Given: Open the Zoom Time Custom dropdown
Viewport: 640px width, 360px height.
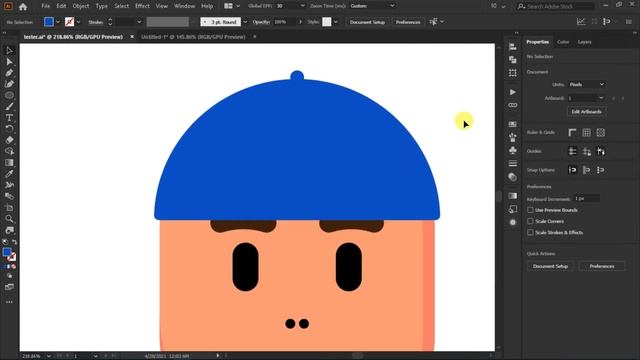Looking at the screenshot, I should coord(373,6).
